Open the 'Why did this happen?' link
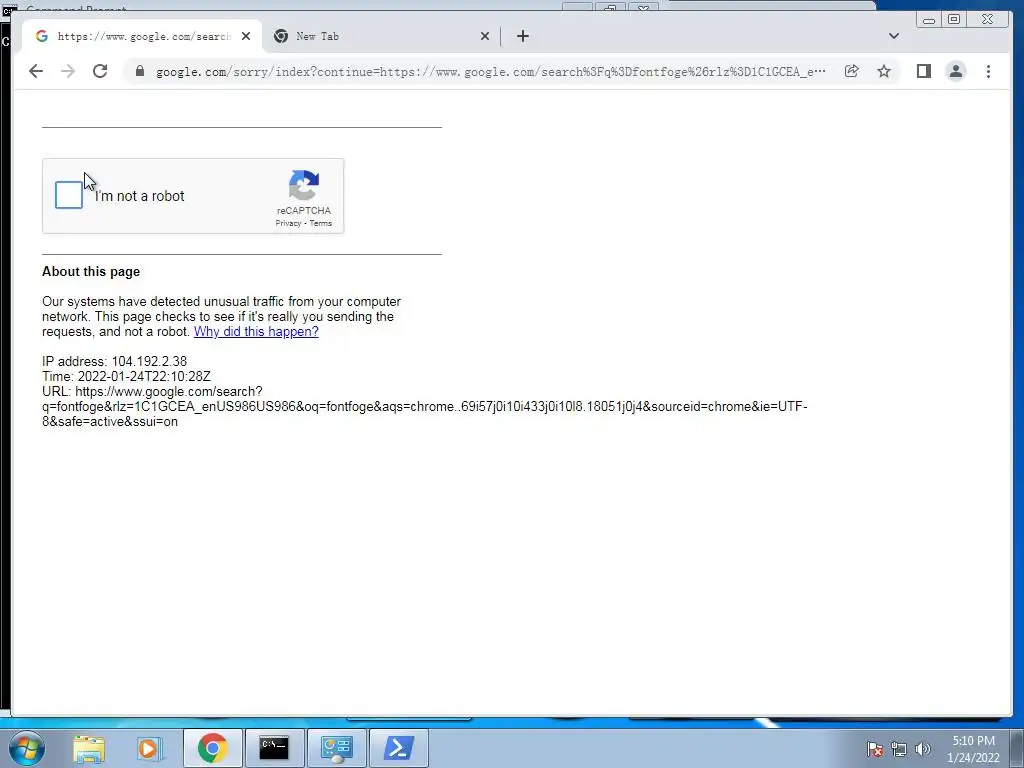Viewport: 1024px width, 768px height. (x=256, y=332)
